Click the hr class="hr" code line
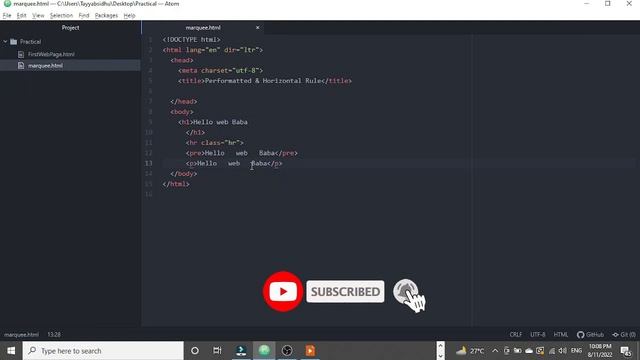The height and width of the screenshot is (360, 640). [215, 143]
